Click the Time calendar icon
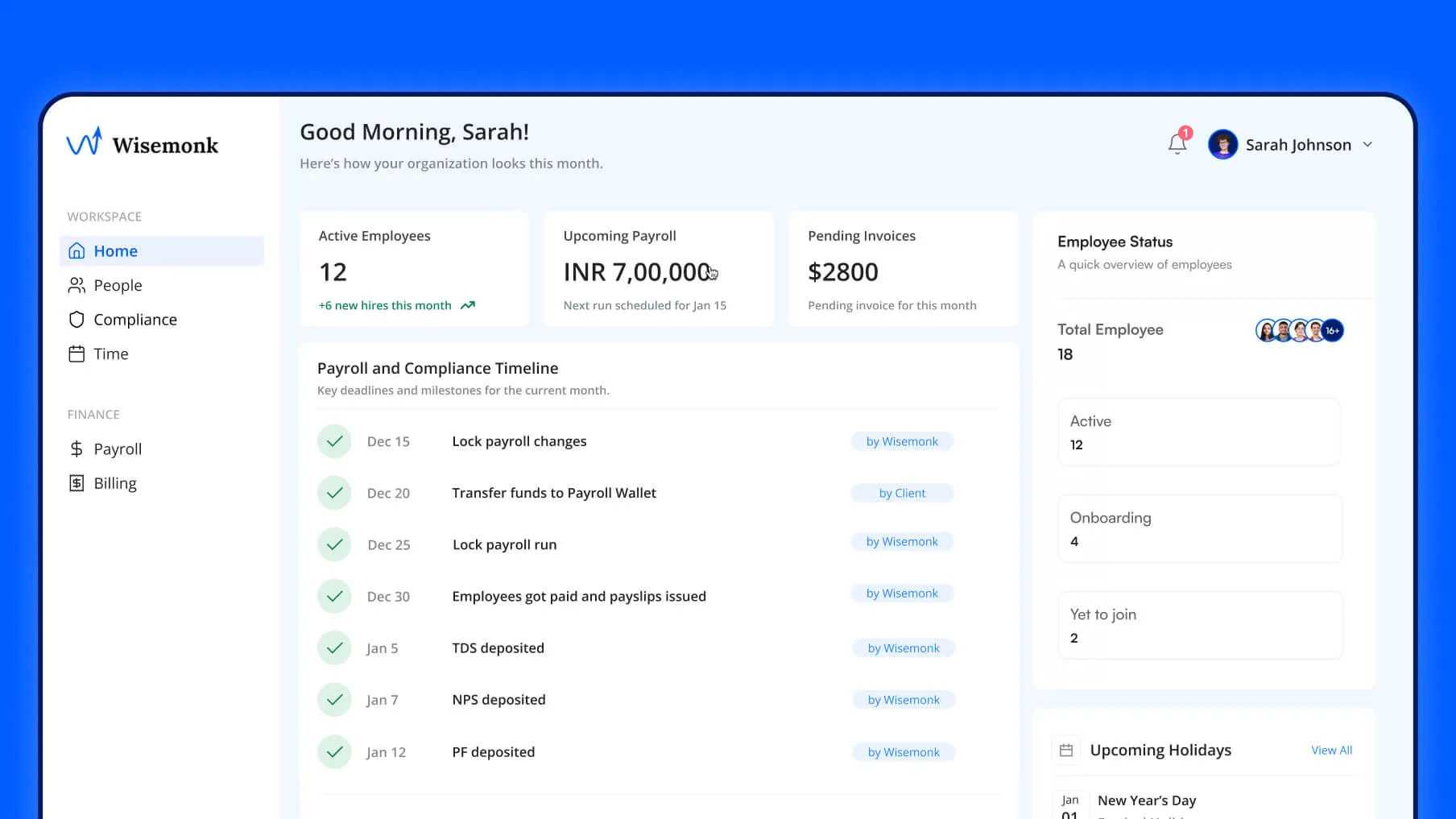Viewport: 1456px width, 819px height. [x=77, y=354]
